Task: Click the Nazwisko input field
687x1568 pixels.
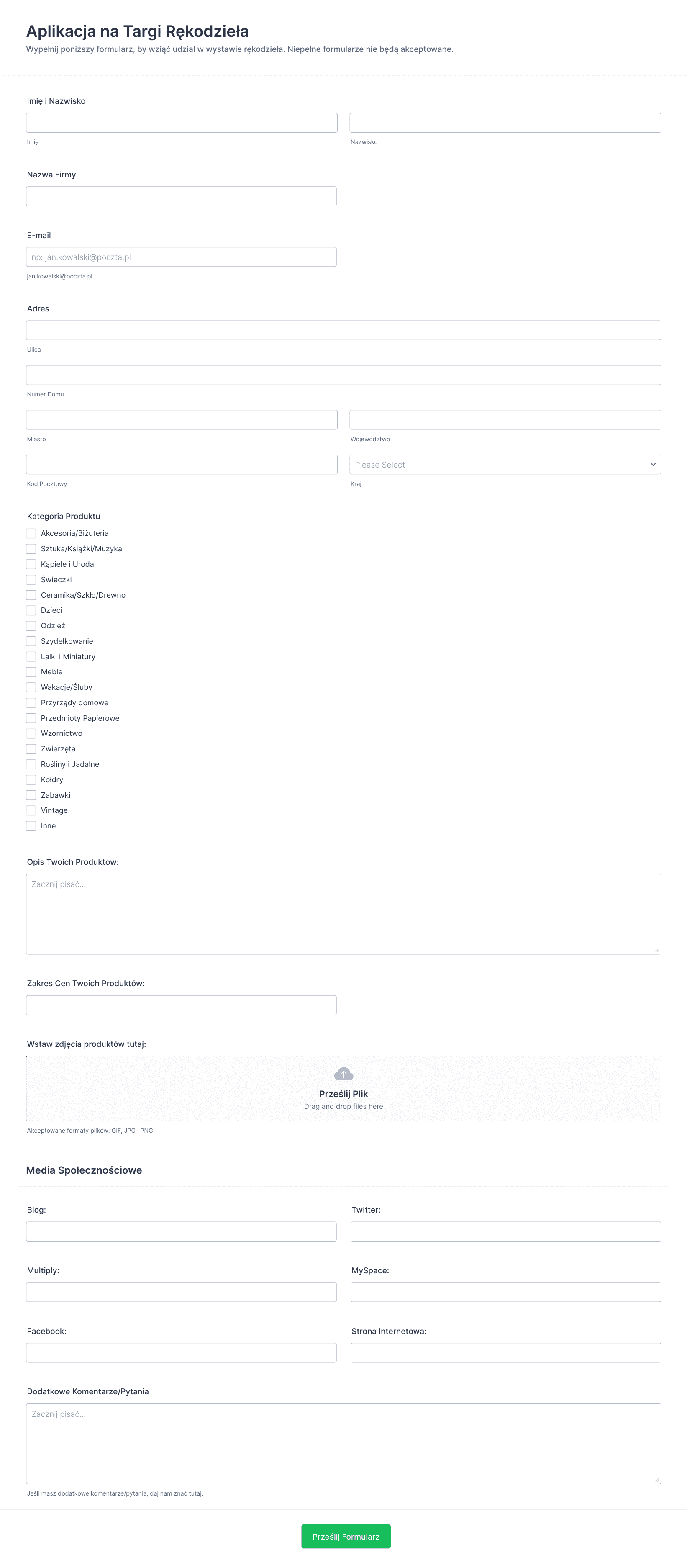Action: 505,123
